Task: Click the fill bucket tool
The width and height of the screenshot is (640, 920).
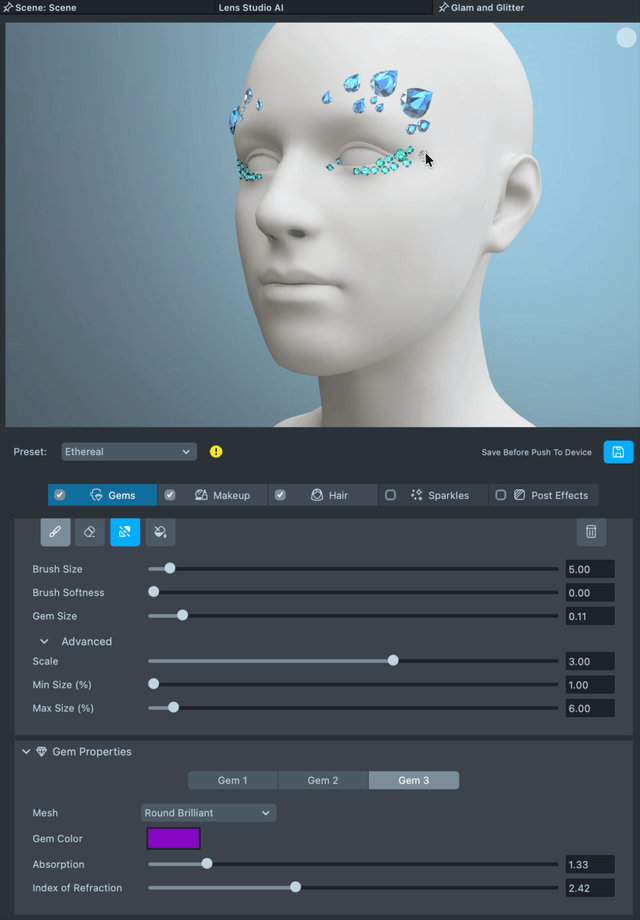Action: (x=160, y=532)
